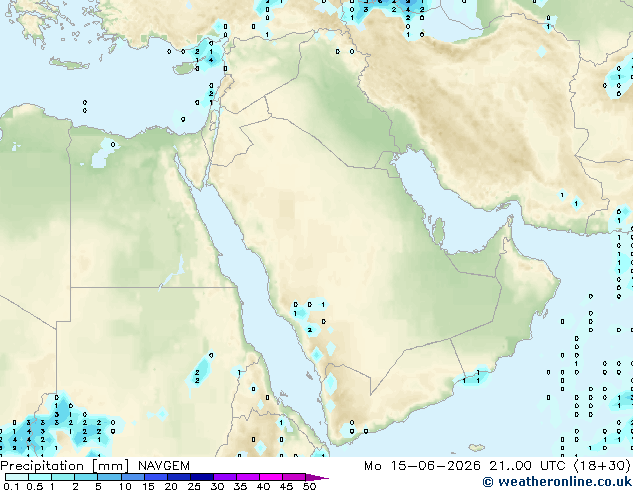Select the 45–50 mm legend swatch

(294, 477)
